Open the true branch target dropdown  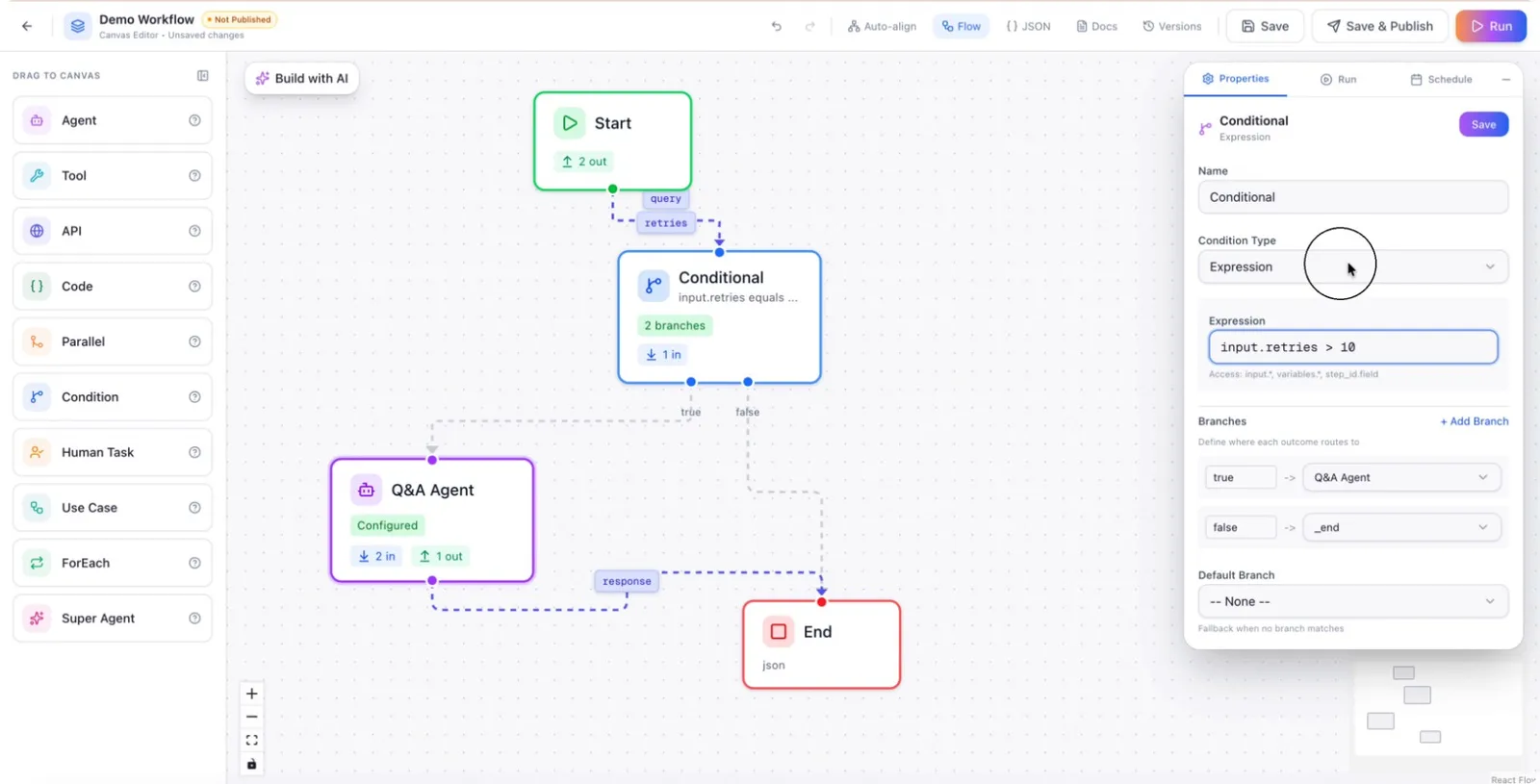[x=1401, y=478]
